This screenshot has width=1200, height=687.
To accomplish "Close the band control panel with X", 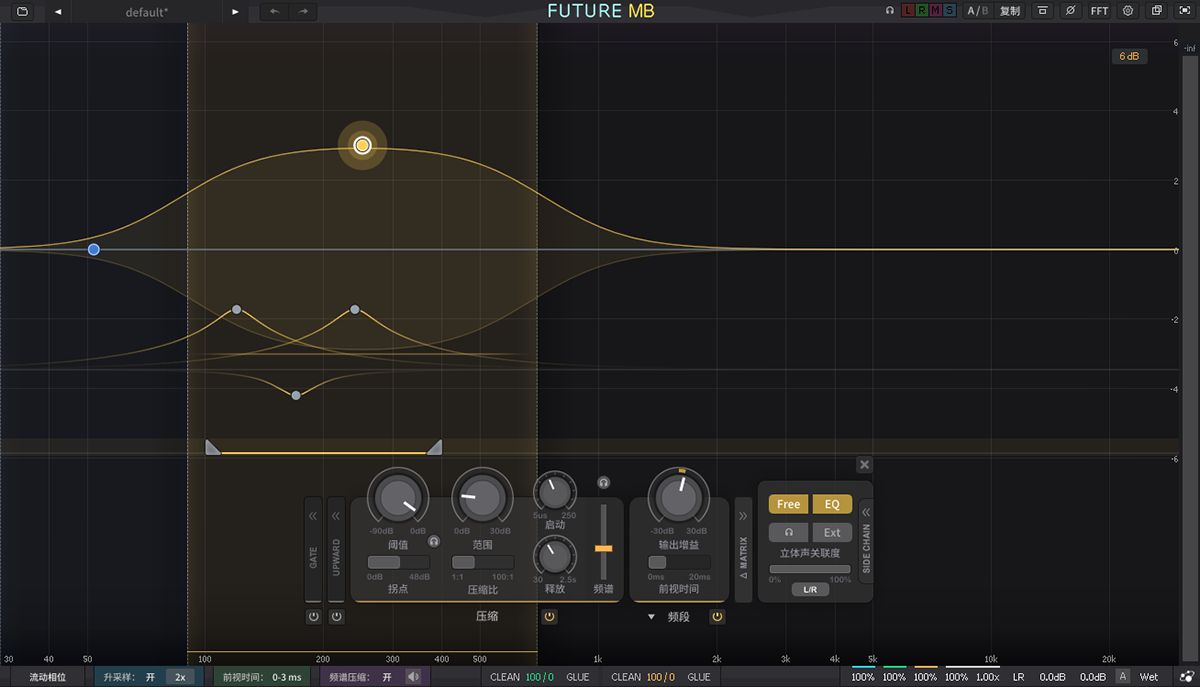I will [865, 464].
